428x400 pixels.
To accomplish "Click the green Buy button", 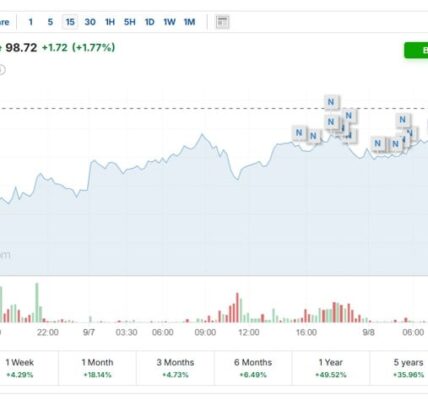I will [416, 50].
